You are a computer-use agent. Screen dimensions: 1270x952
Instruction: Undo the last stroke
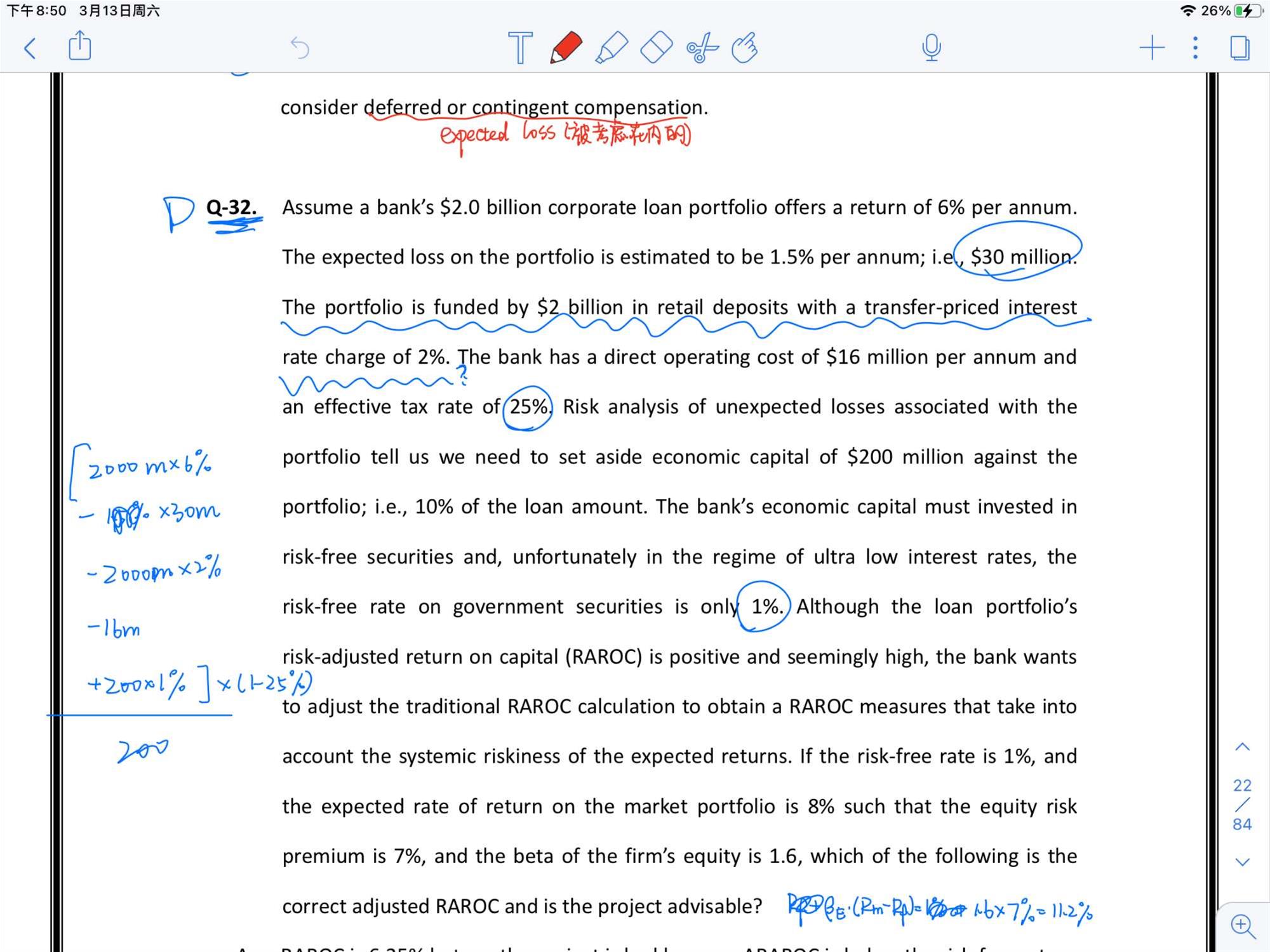(x=300, y=48)
